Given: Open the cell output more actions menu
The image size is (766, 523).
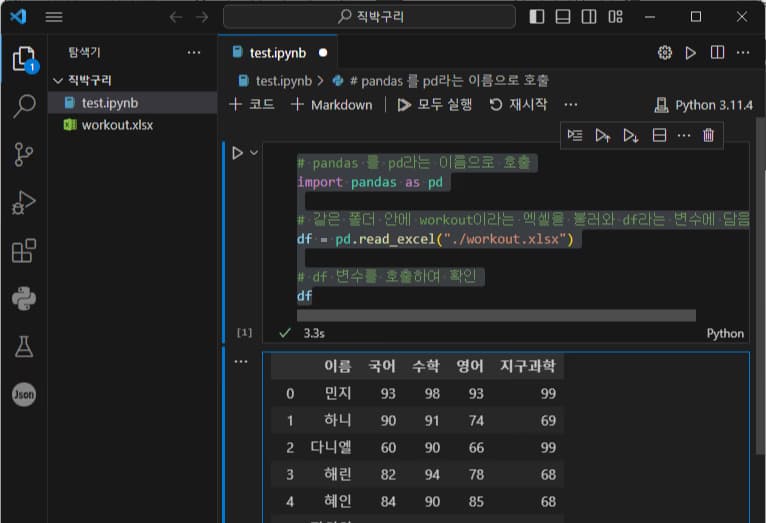Looking at the screenshot, I should point(240,361).
